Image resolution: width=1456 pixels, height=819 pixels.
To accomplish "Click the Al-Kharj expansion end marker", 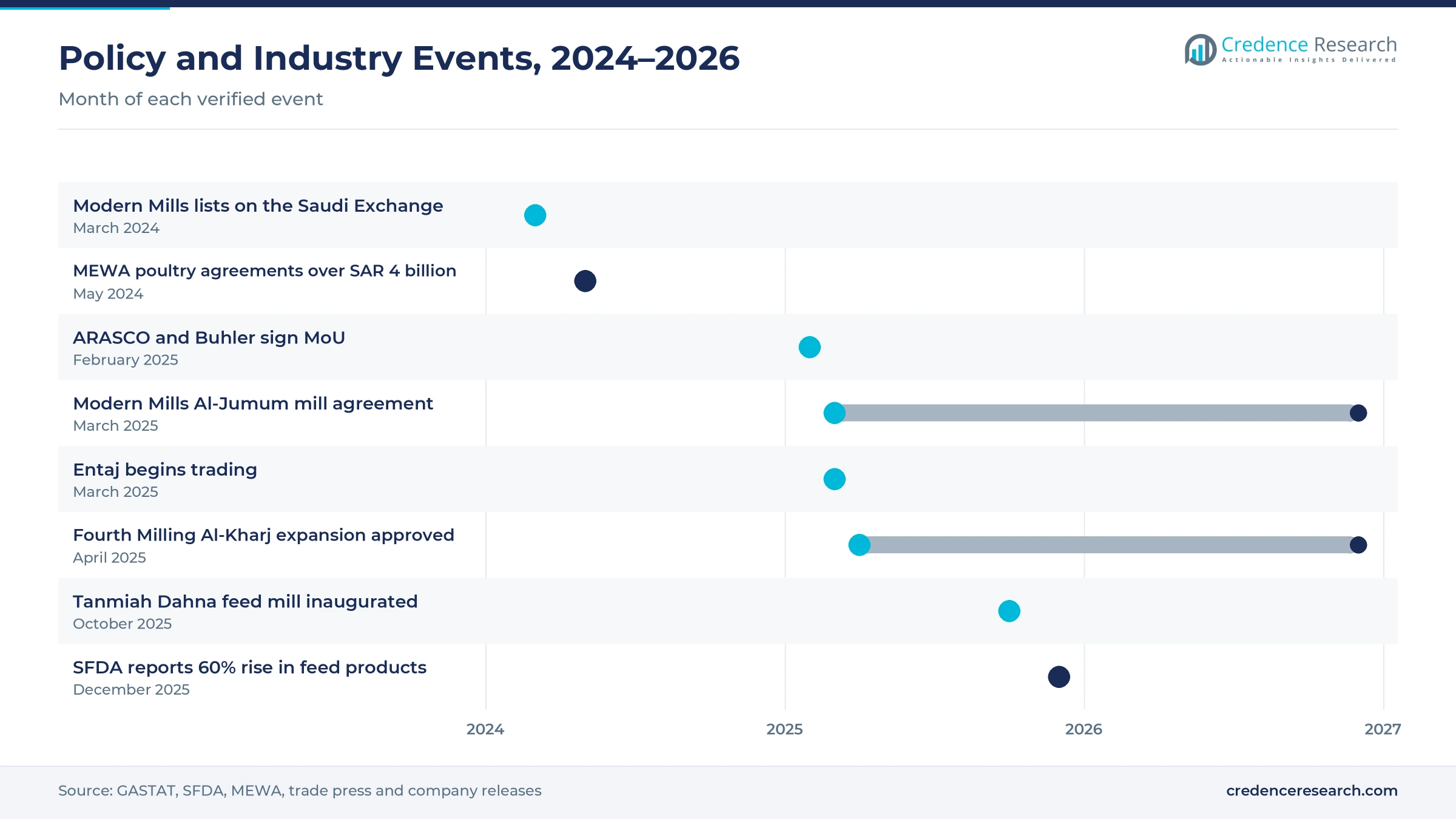I will (x=1358, y=545).
